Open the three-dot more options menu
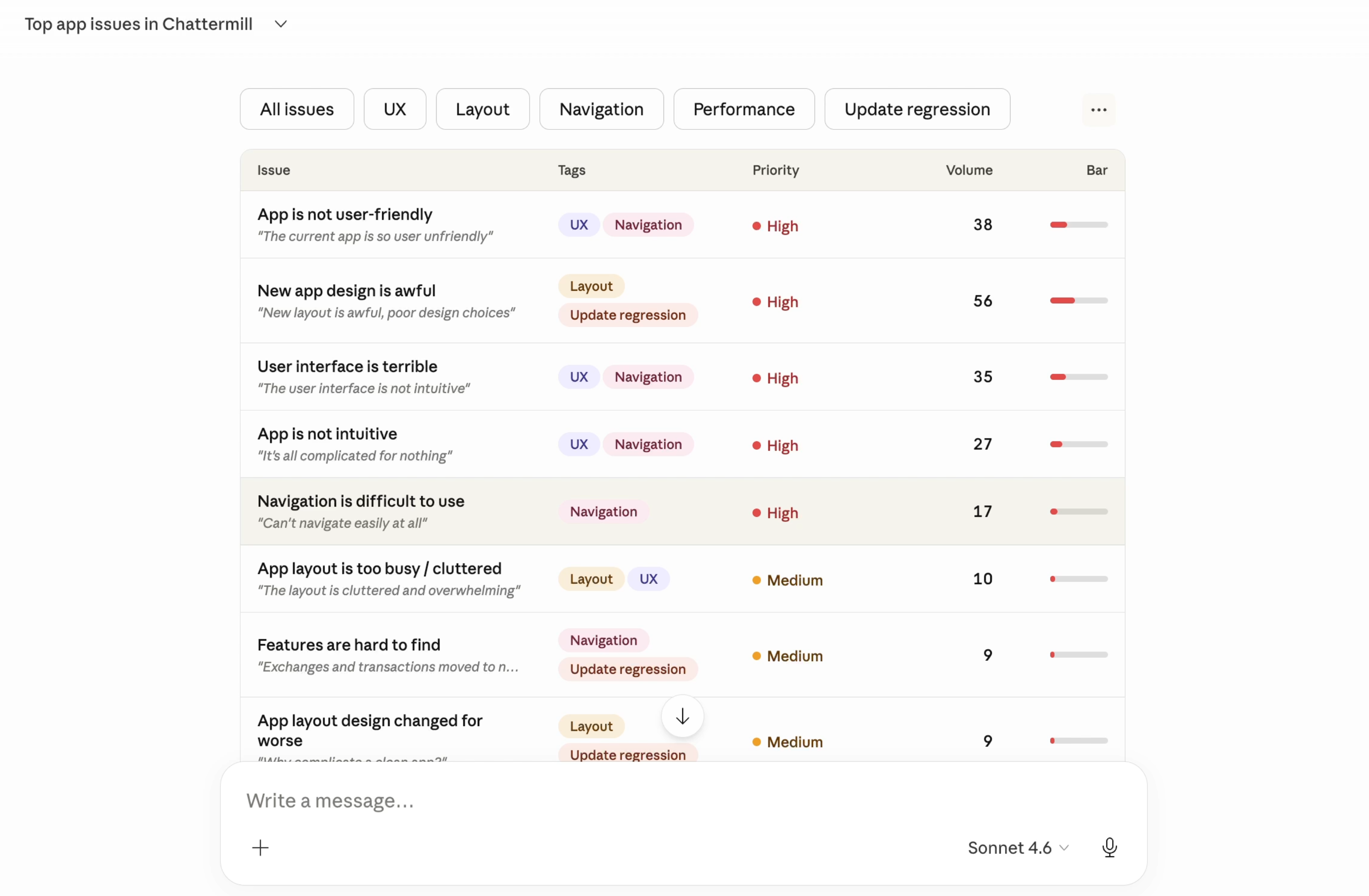The image size is (1369, 896). pos(1098,109)
